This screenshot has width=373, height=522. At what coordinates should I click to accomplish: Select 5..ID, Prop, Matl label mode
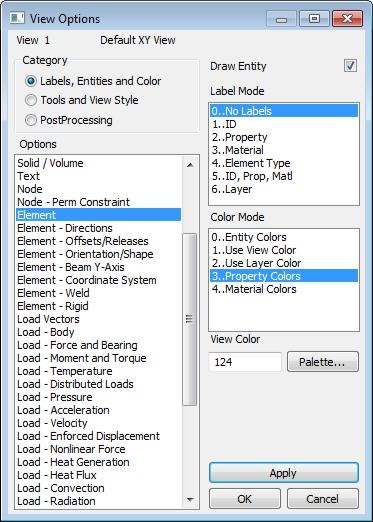[x=284, y=176]
